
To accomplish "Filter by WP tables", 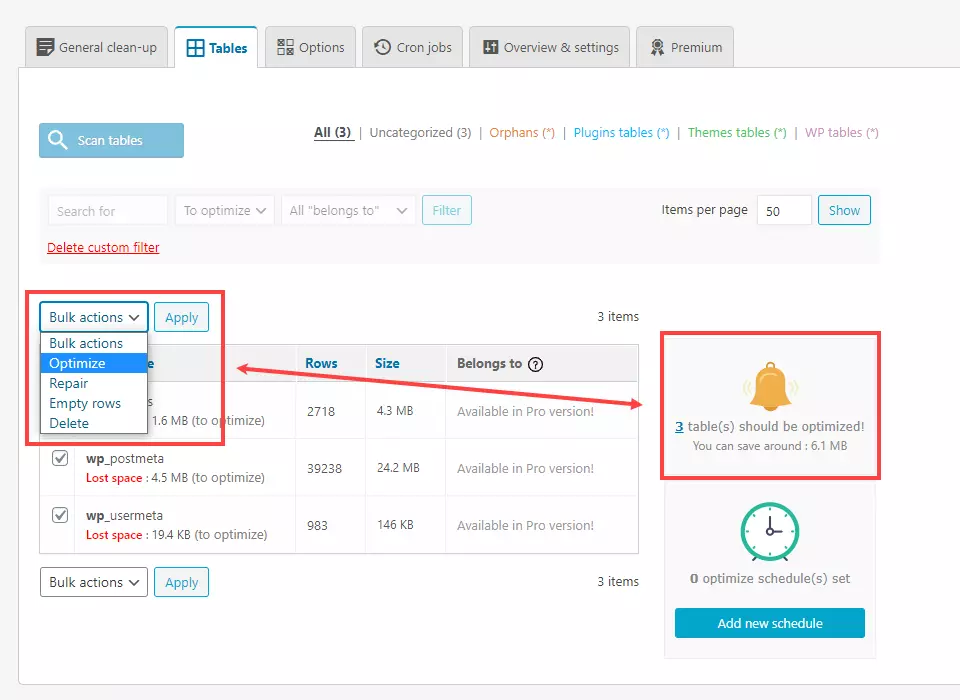I will 842,132.
